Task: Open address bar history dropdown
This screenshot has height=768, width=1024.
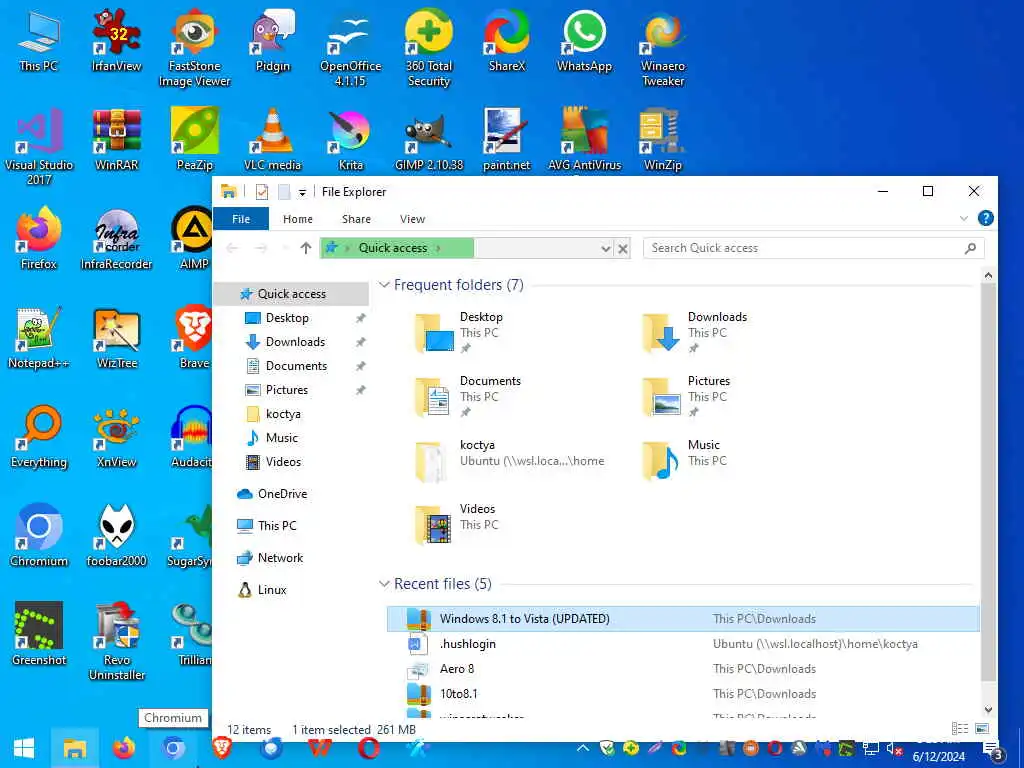Action: pos(605,248)
